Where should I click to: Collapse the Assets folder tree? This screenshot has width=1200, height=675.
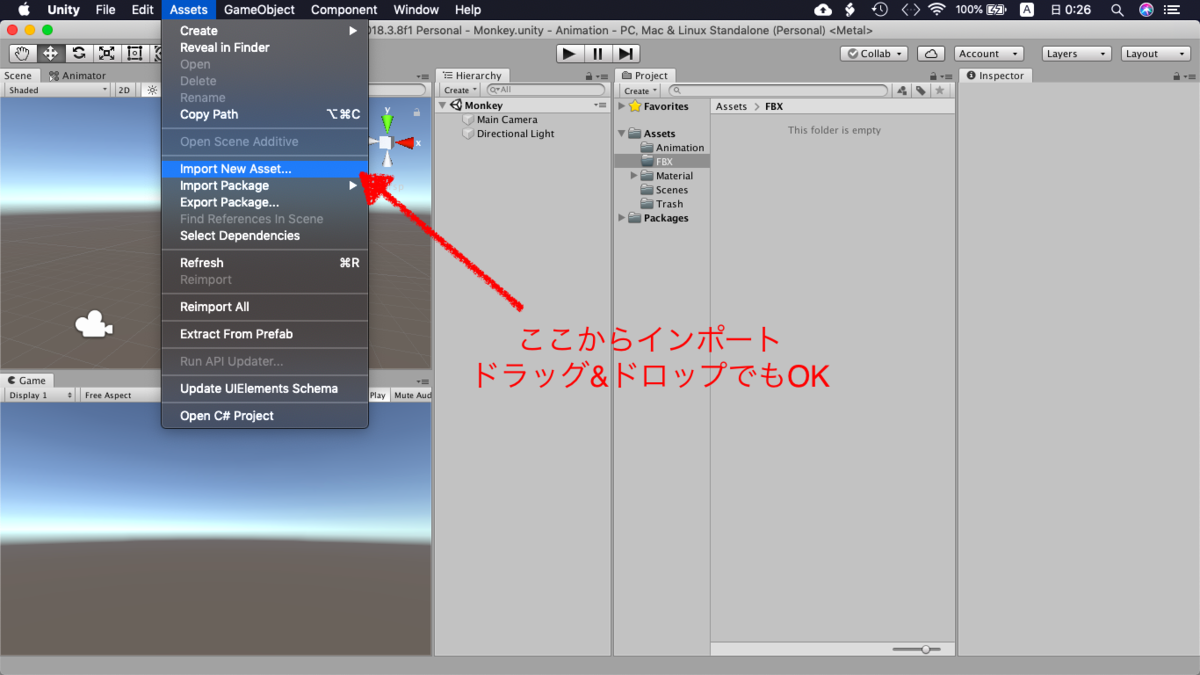click(x=622, y=134)
